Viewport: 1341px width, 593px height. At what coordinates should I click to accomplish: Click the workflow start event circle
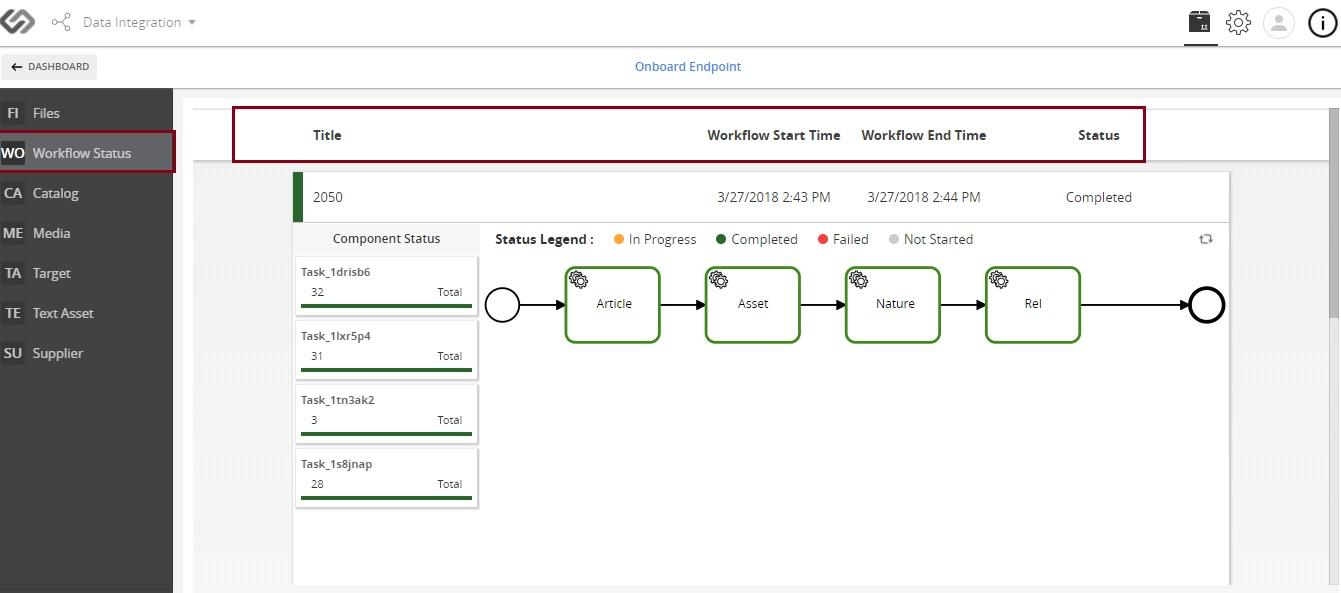[502, 305]
